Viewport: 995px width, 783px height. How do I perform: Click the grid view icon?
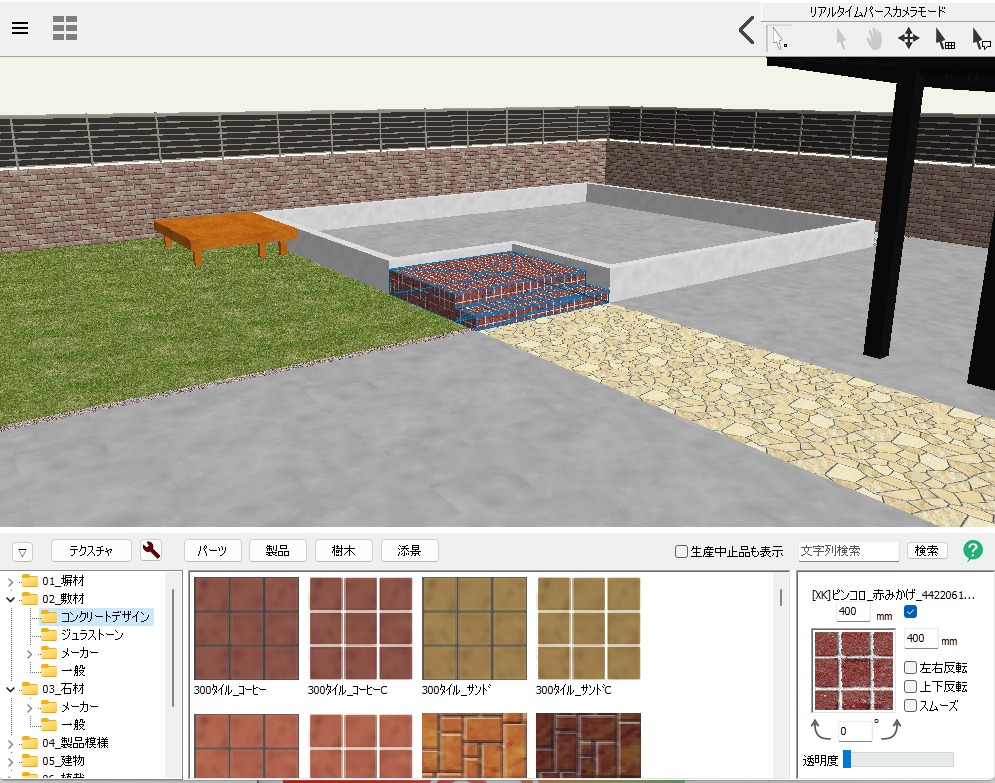pos(65,28)
